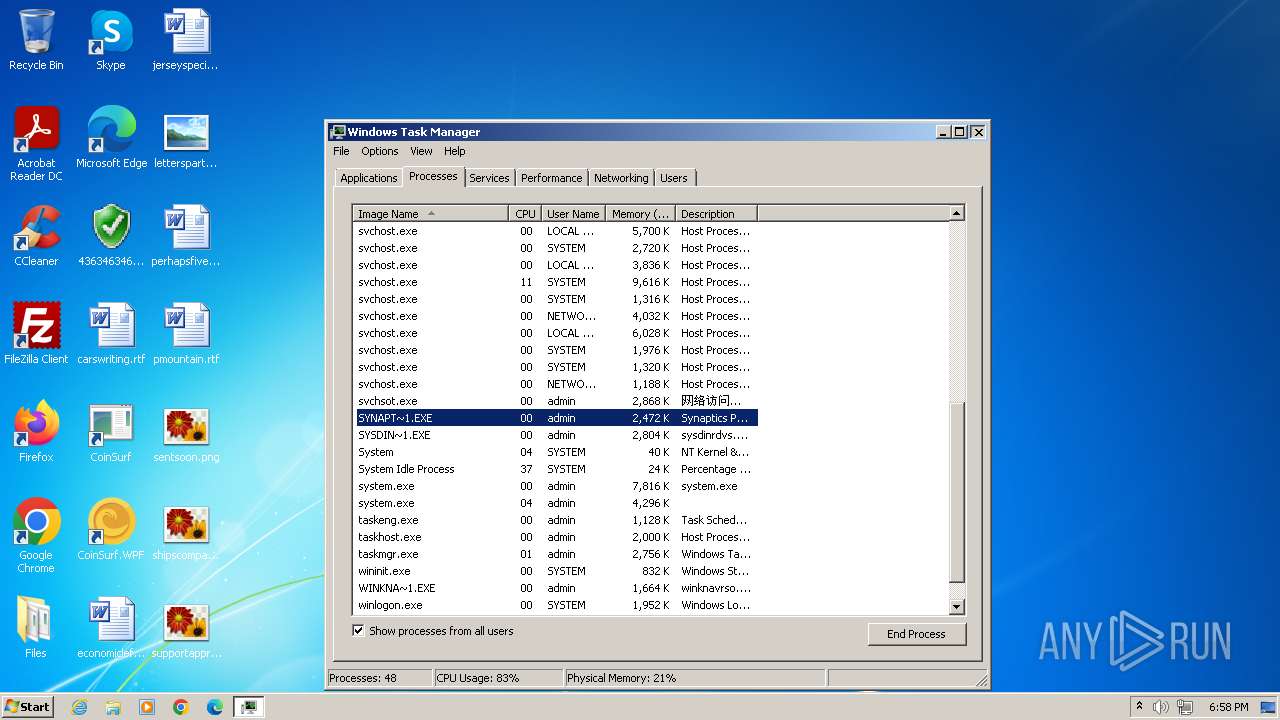This screenshot has height=720, width=1280.
Task: Launch FileZilla Client desktop shortcut
Action: coord(36,334)
